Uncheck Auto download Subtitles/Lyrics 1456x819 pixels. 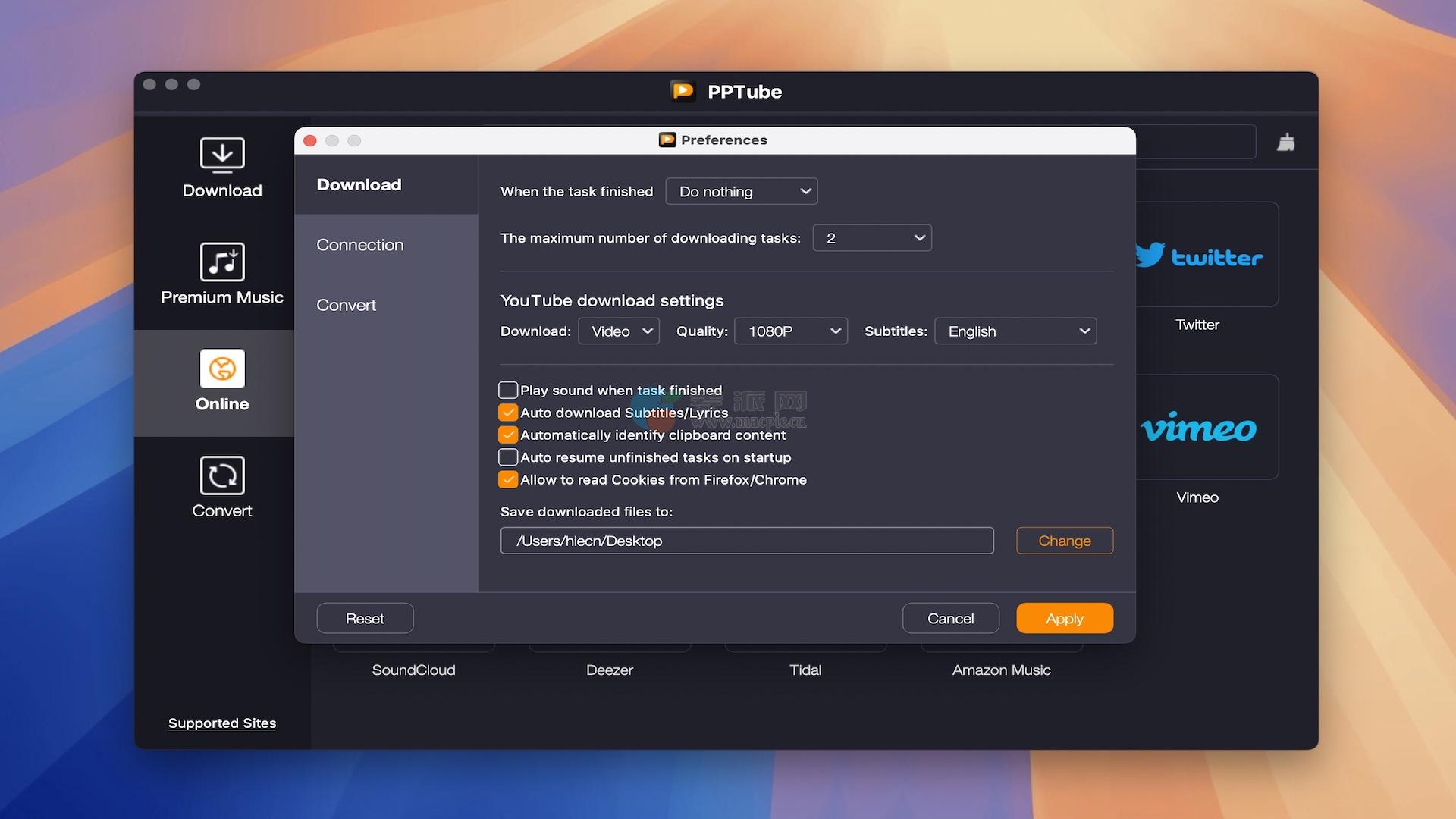tap(508, 413)
